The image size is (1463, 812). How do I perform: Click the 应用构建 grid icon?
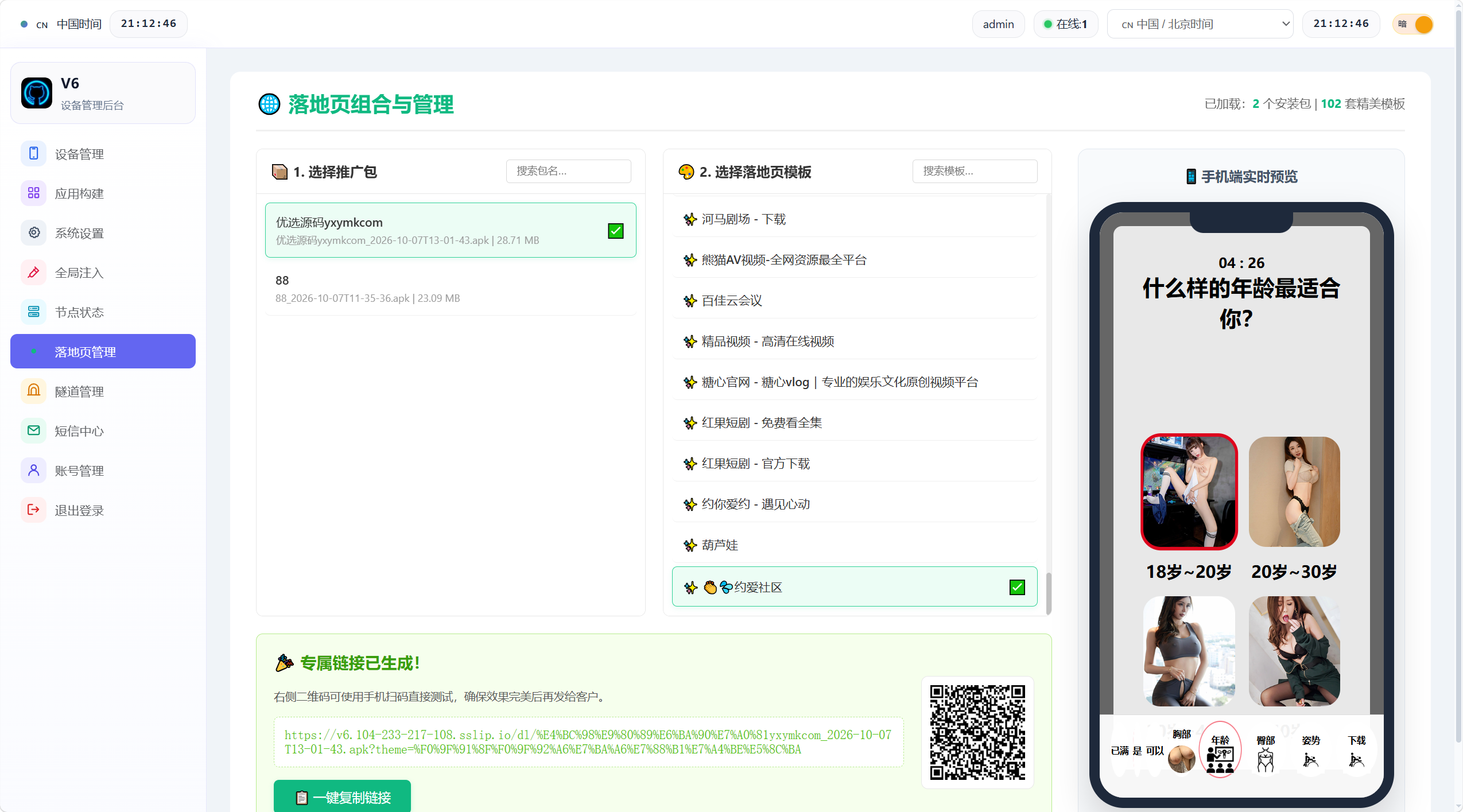click(34, 193)
